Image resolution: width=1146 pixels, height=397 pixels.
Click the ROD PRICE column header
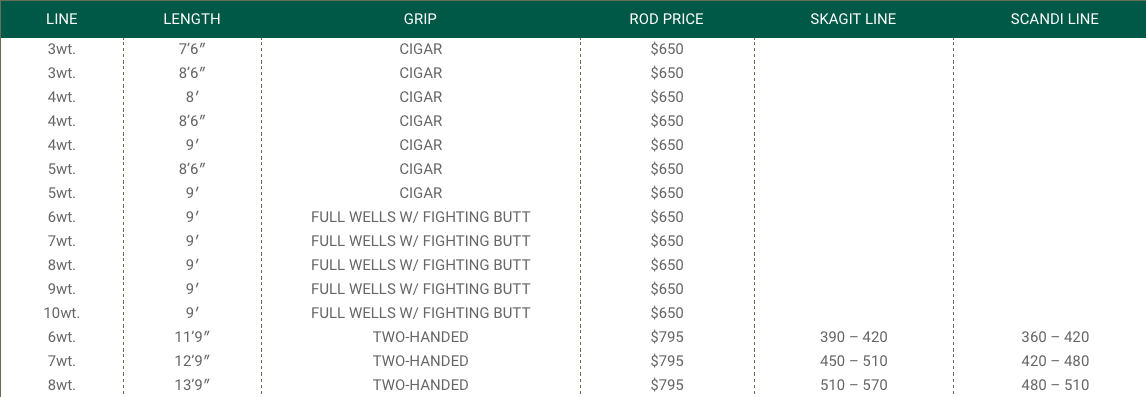point(667,20)
